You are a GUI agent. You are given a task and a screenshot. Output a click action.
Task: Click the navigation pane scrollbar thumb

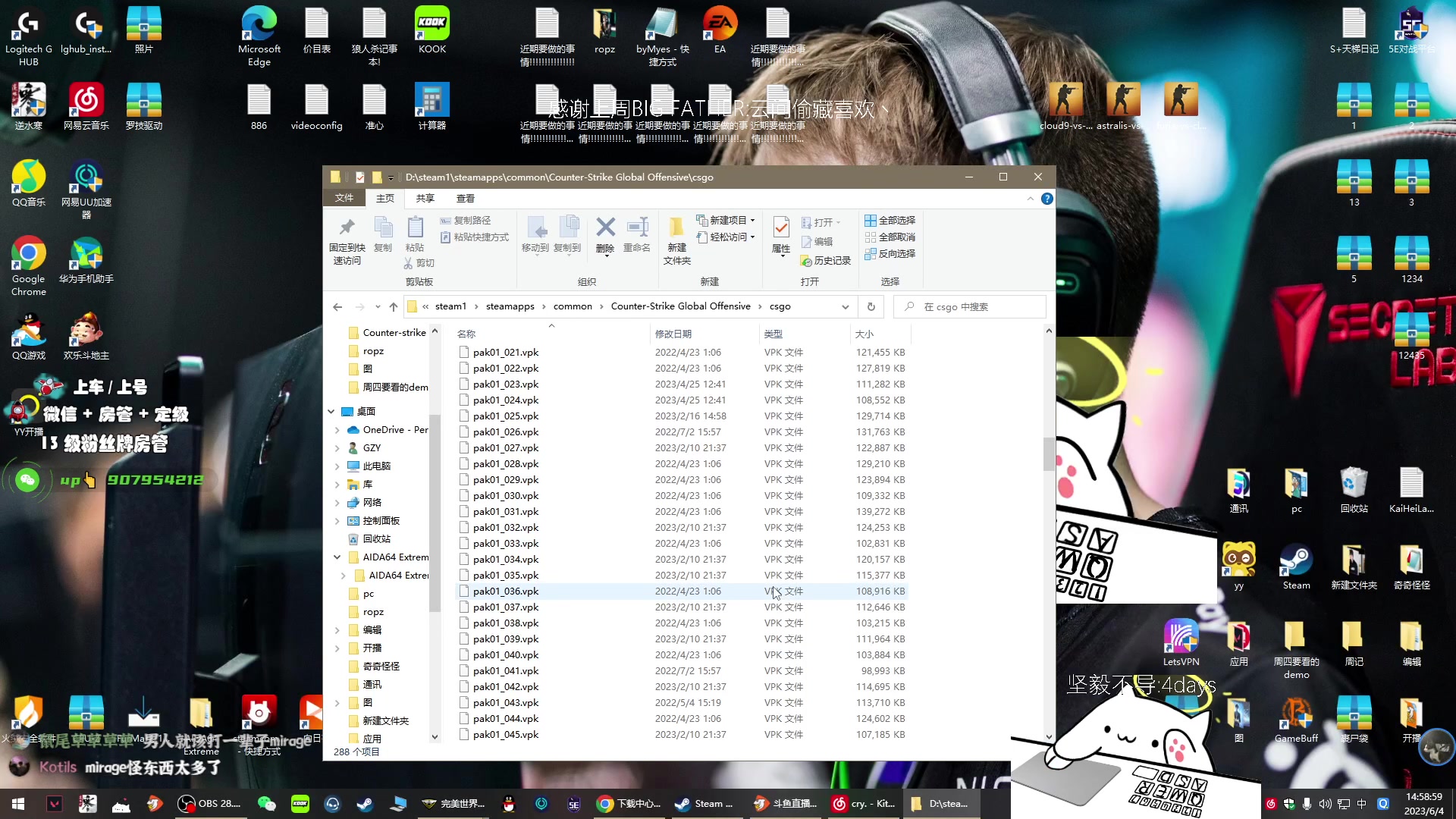(435, 513)
